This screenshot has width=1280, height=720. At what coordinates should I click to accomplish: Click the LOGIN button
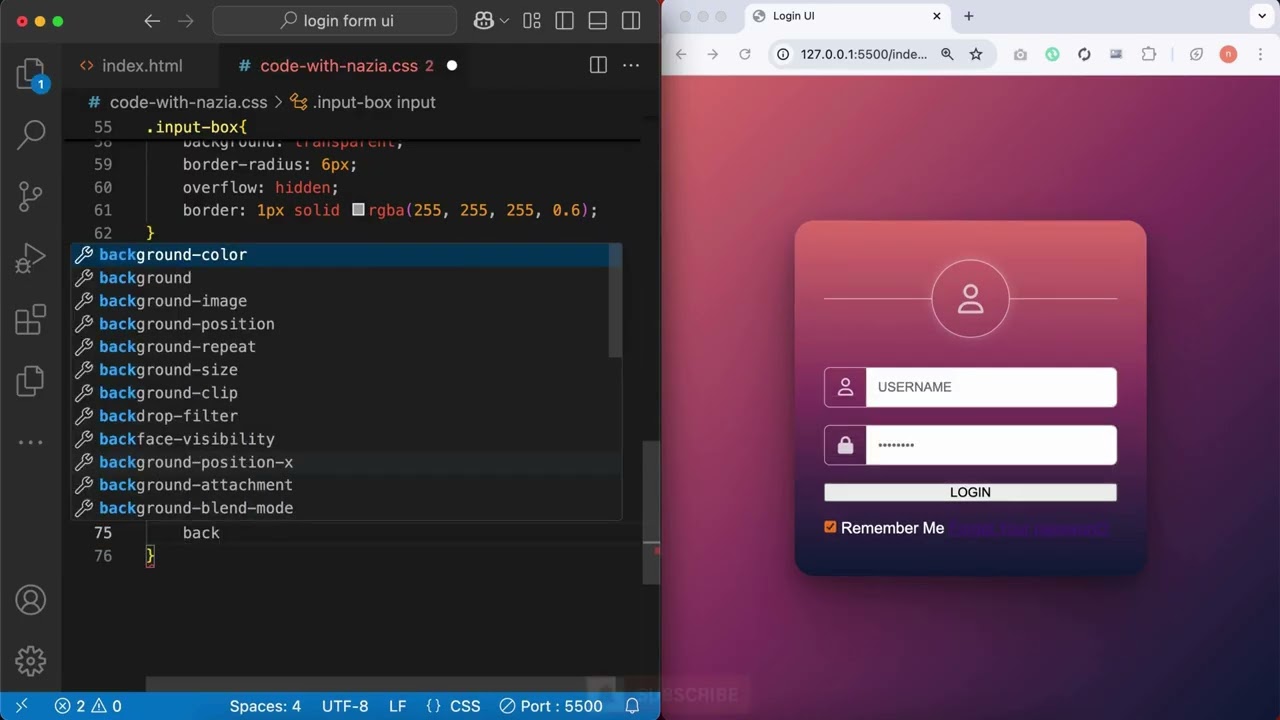coord(970,492)
